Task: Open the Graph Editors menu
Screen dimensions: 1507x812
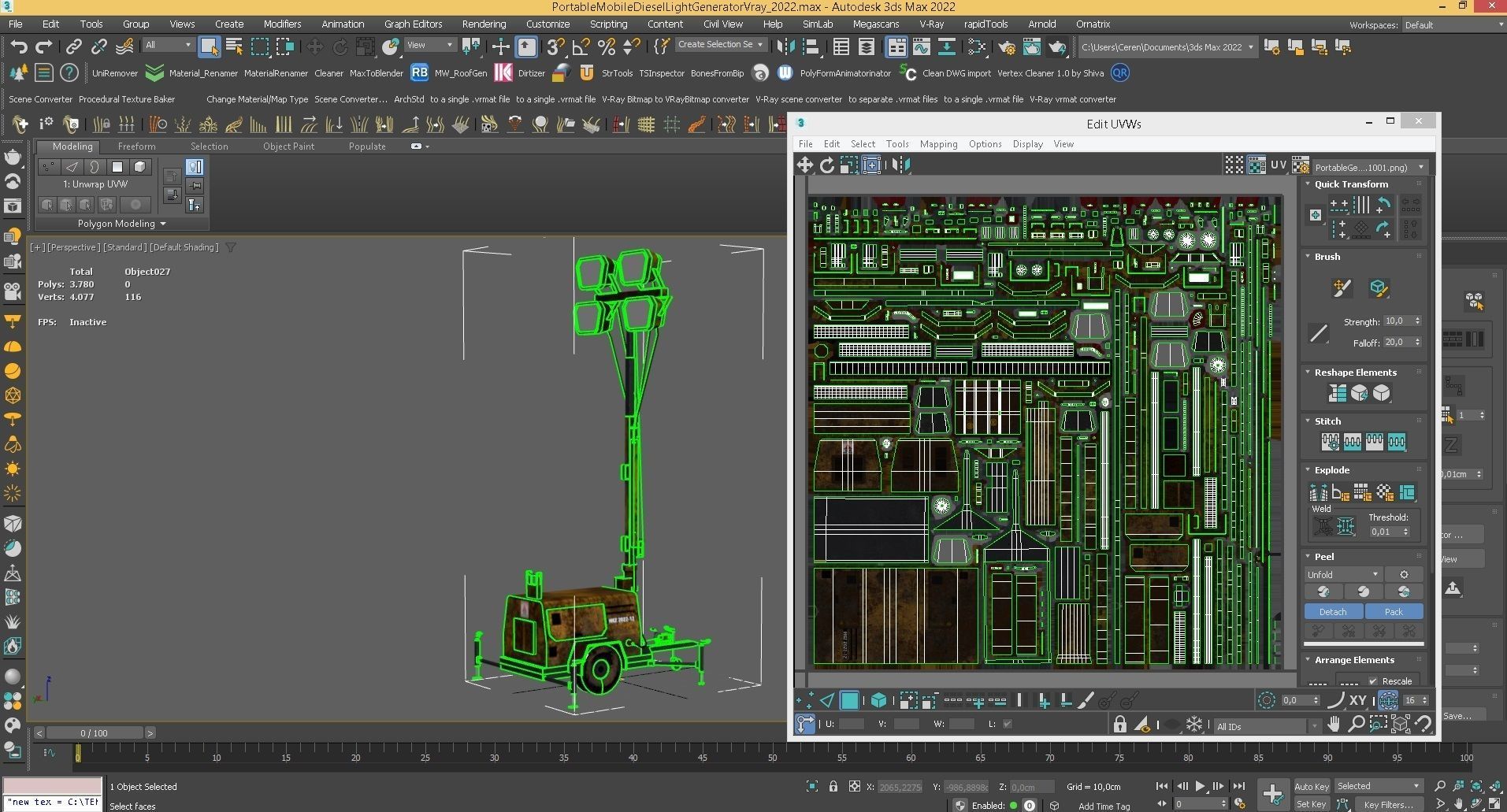Action: (x=413, y=24)
